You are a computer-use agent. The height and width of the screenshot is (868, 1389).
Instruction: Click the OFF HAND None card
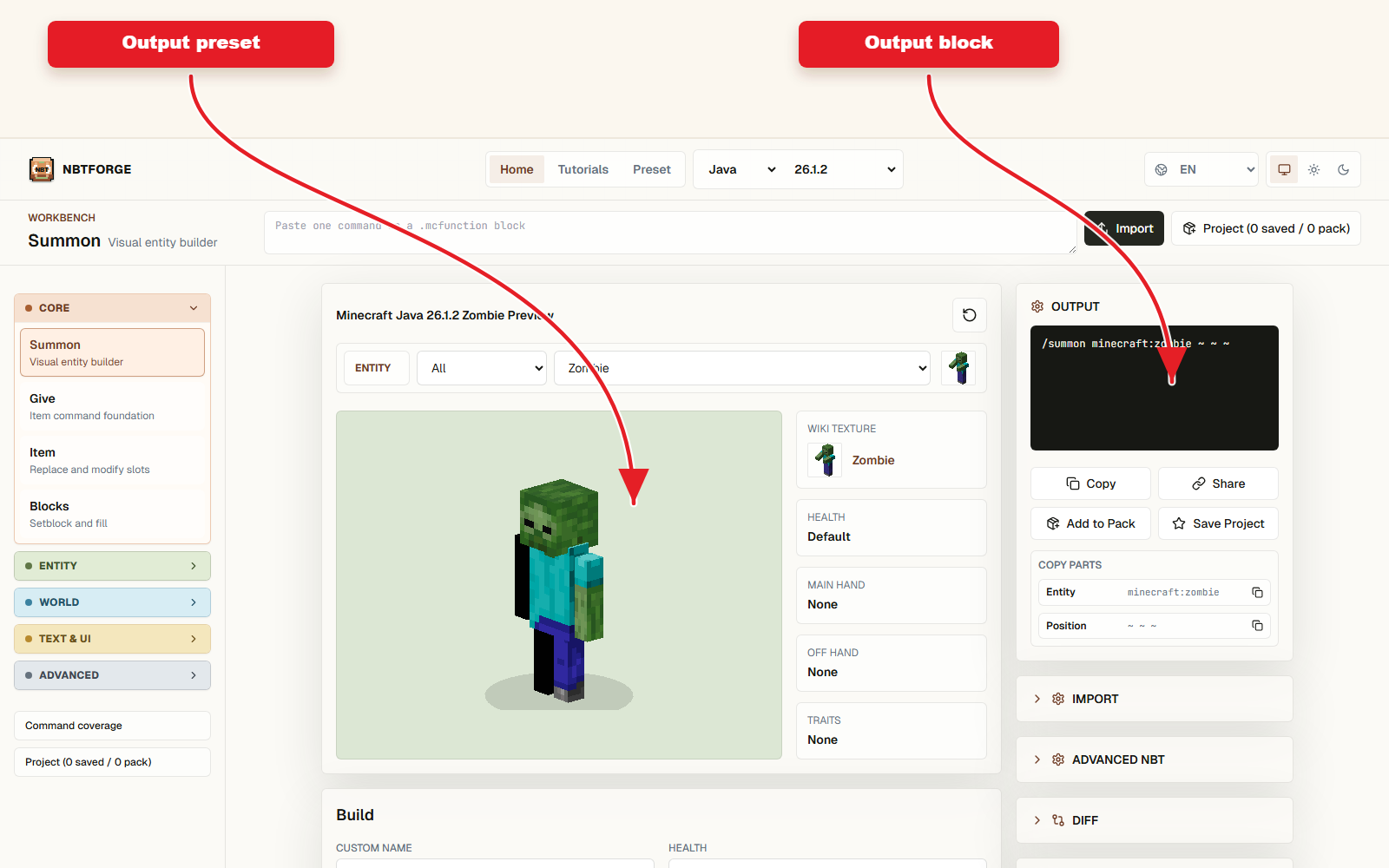click(x=892, y=663)
